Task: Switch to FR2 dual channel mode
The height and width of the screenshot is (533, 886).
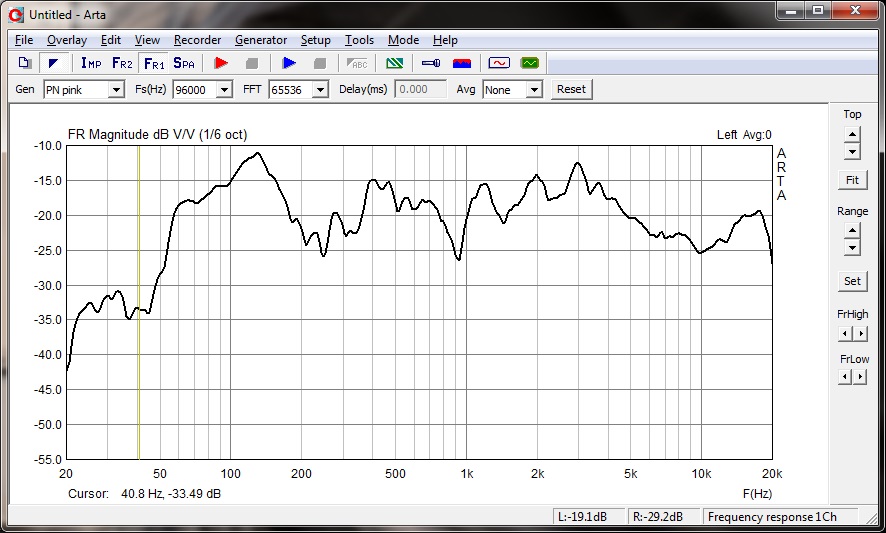Action: click(122, 63)
